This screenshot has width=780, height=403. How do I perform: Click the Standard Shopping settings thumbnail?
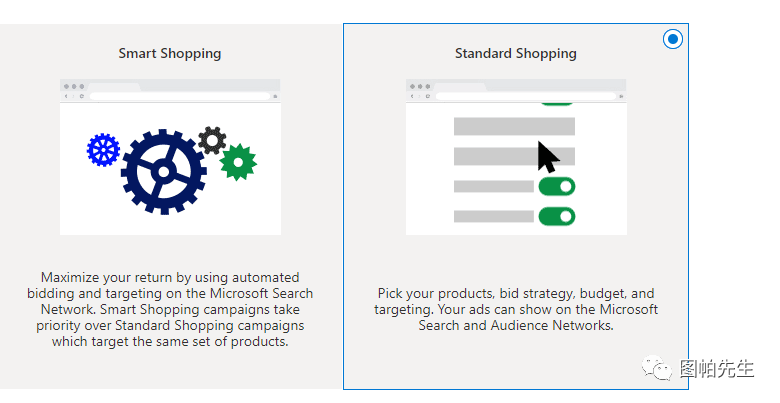[516, 157]
